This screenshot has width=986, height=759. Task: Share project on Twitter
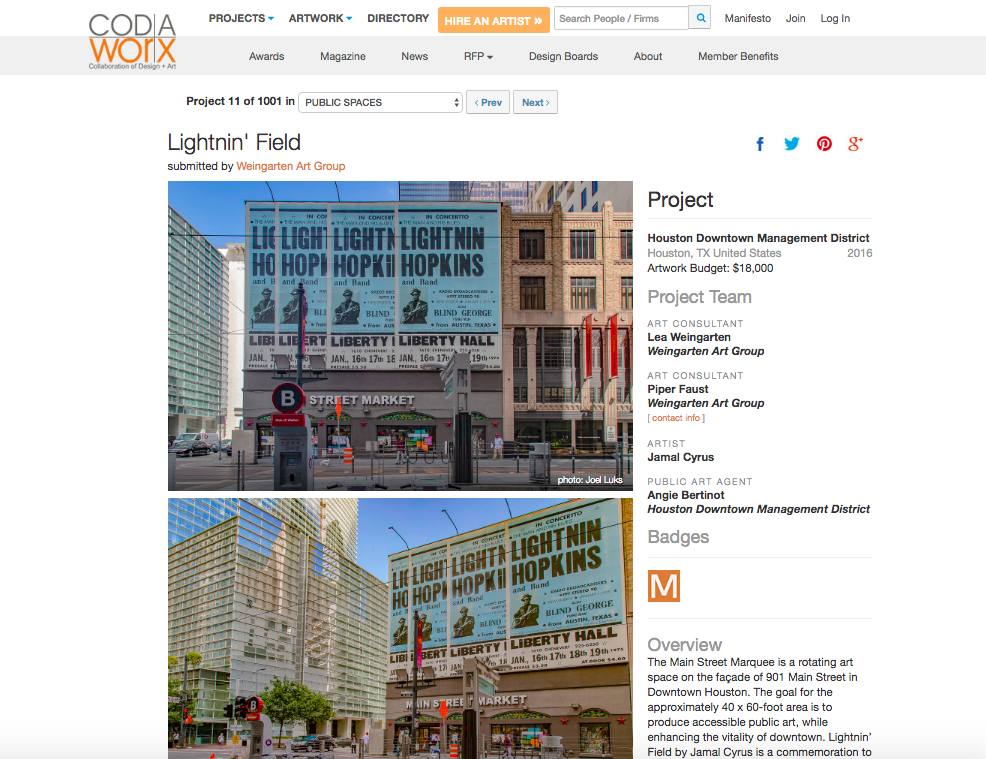(x=792, y=144)
